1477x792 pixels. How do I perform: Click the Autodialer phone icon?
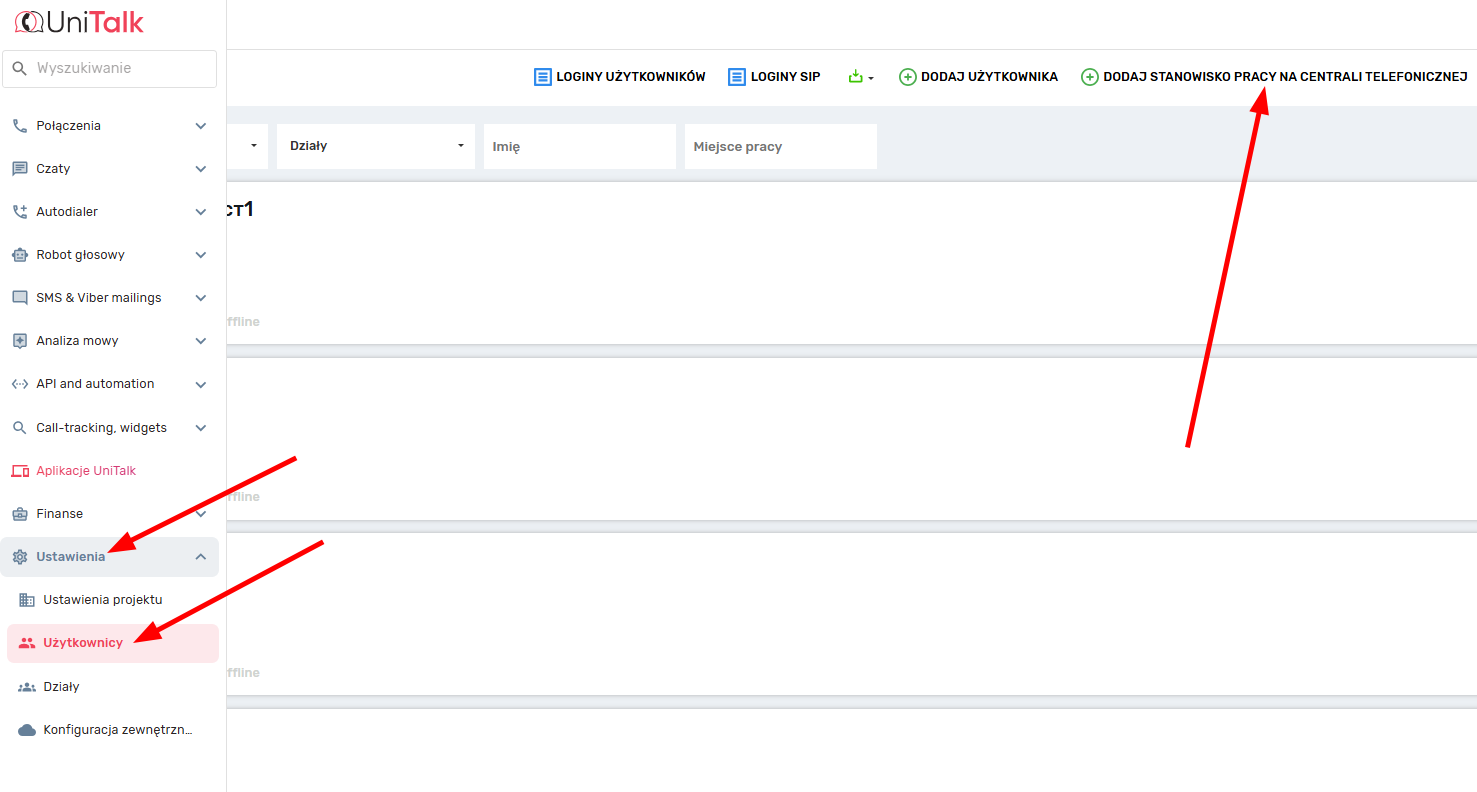pos(20,212)
